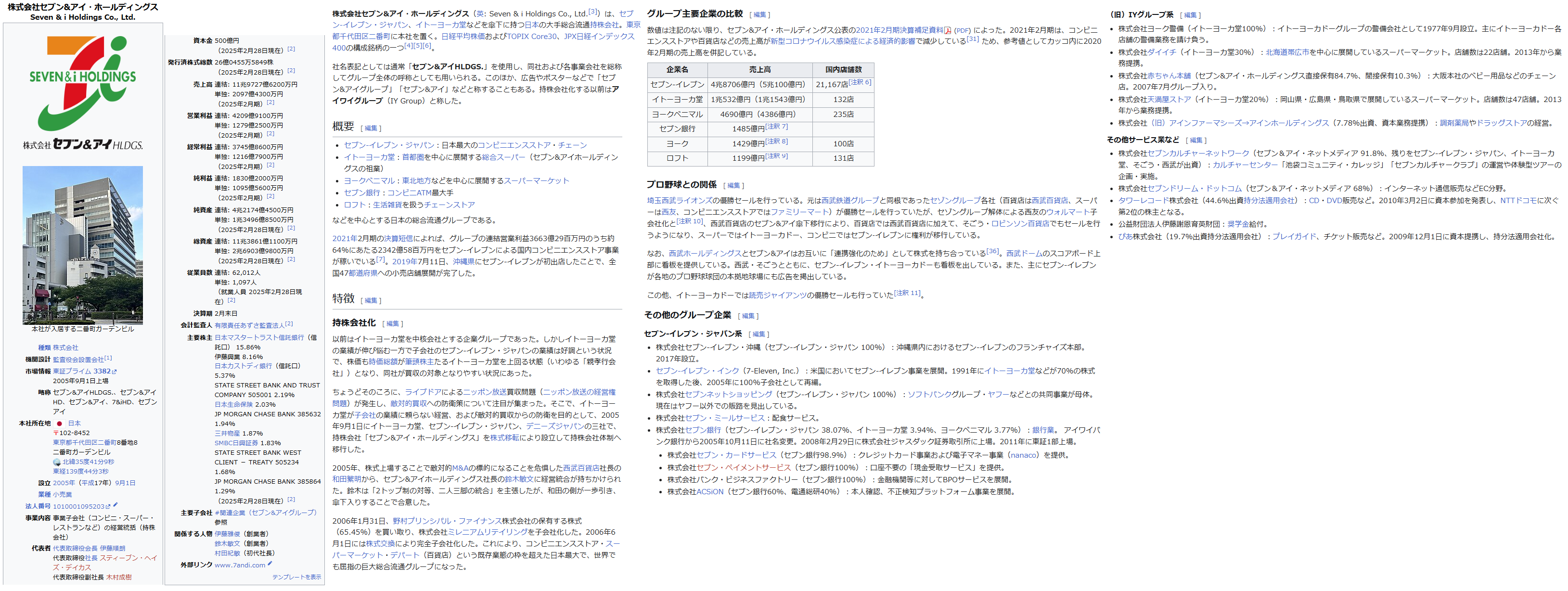The image size is (1568, 591).
Task: Visit the www.7andi.com external link
Action: point(240,565)
